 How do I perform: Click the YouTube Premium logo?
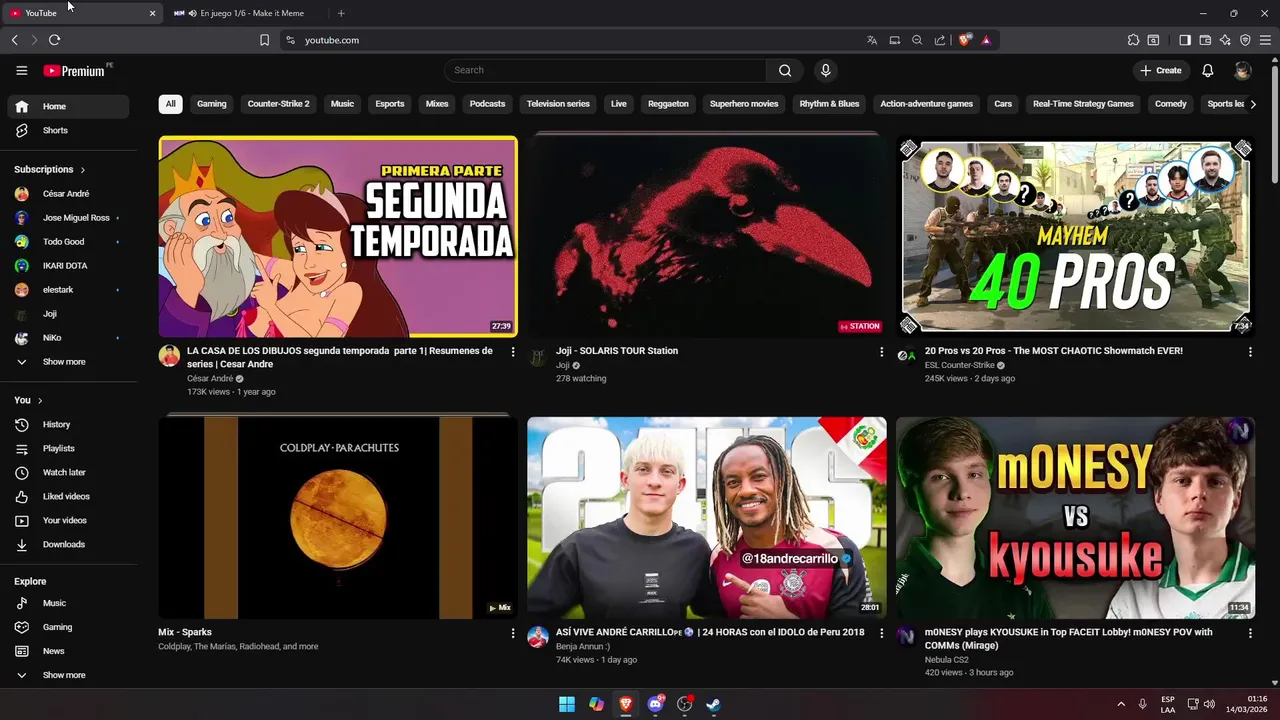[74, 70]
